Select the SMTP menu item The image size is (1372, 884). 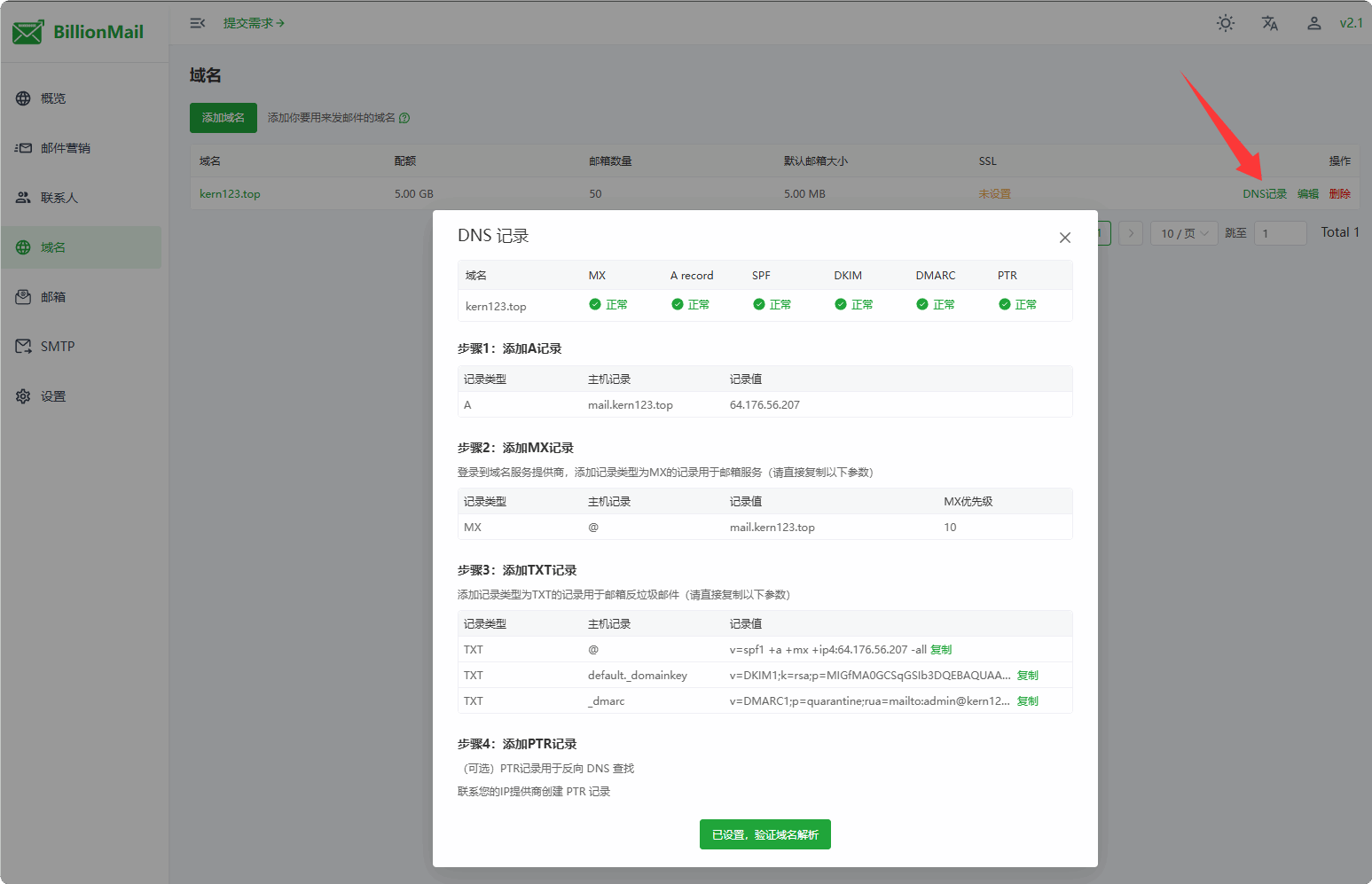pos(58,346)
